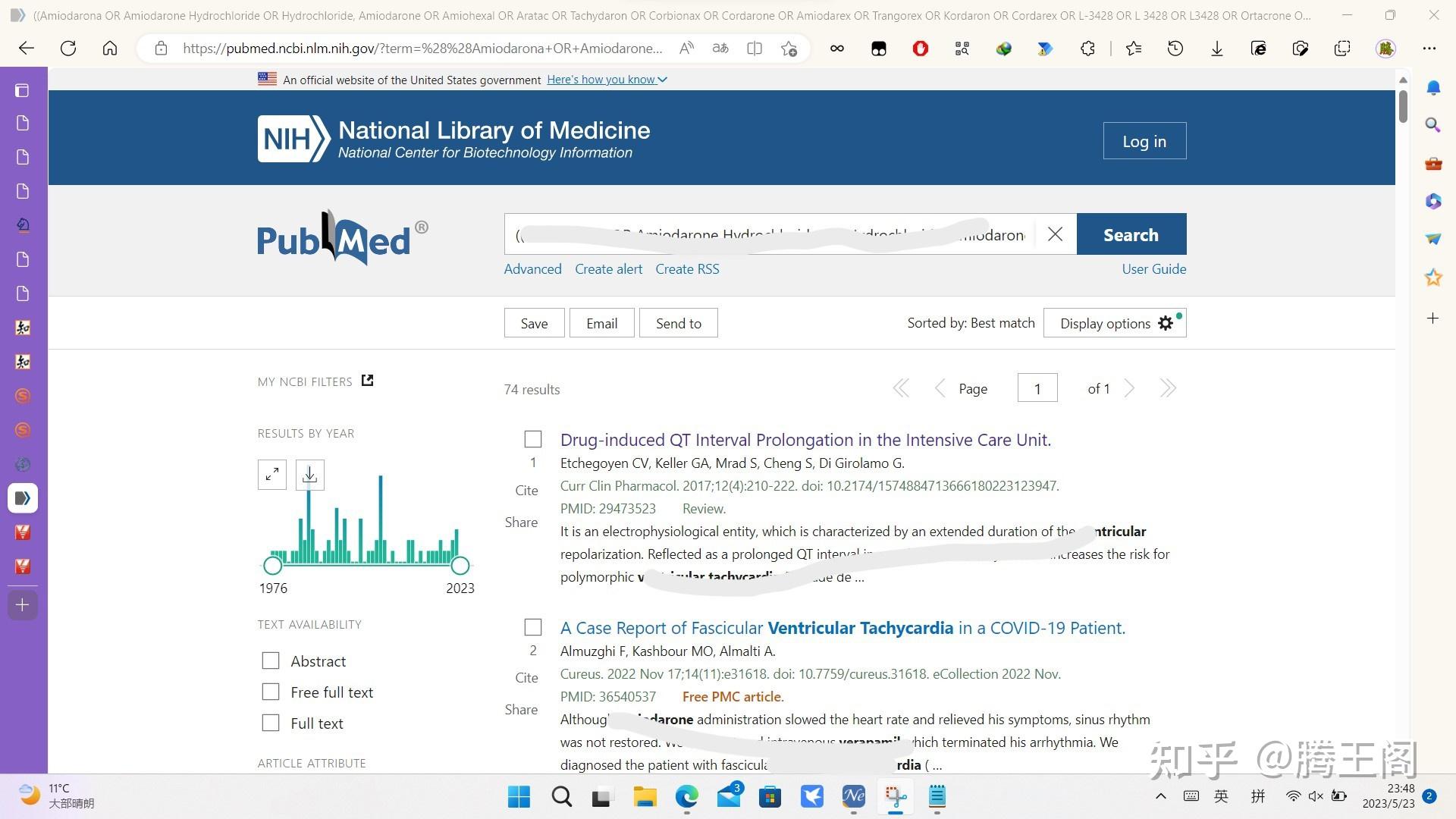Expand results by year chart
Image resolution: width=1456 pixels, height=819 pixels.
pos(272,475)
